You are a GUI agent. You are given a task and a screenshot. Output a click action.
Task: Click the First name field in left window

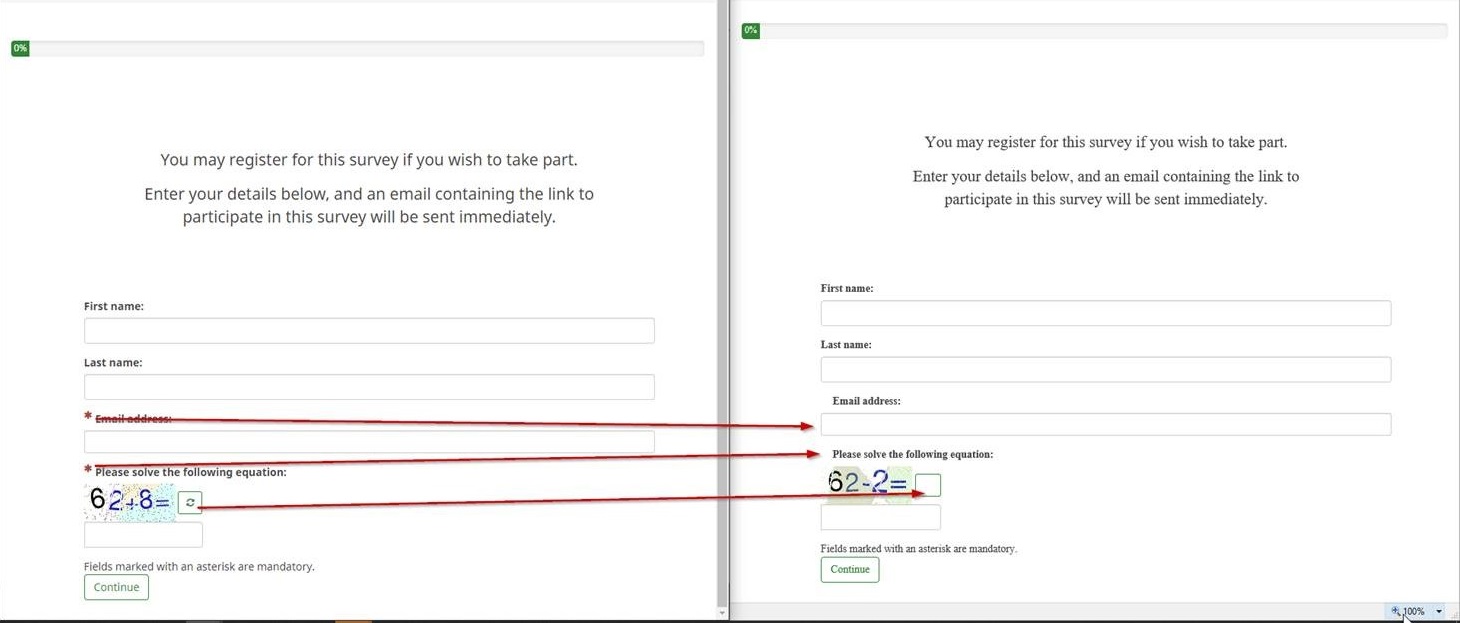point(369,331)
